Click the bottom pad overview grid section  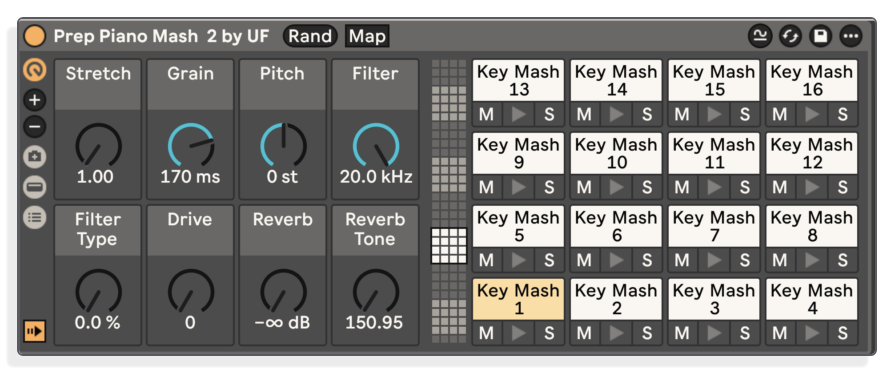coord(449,317)
